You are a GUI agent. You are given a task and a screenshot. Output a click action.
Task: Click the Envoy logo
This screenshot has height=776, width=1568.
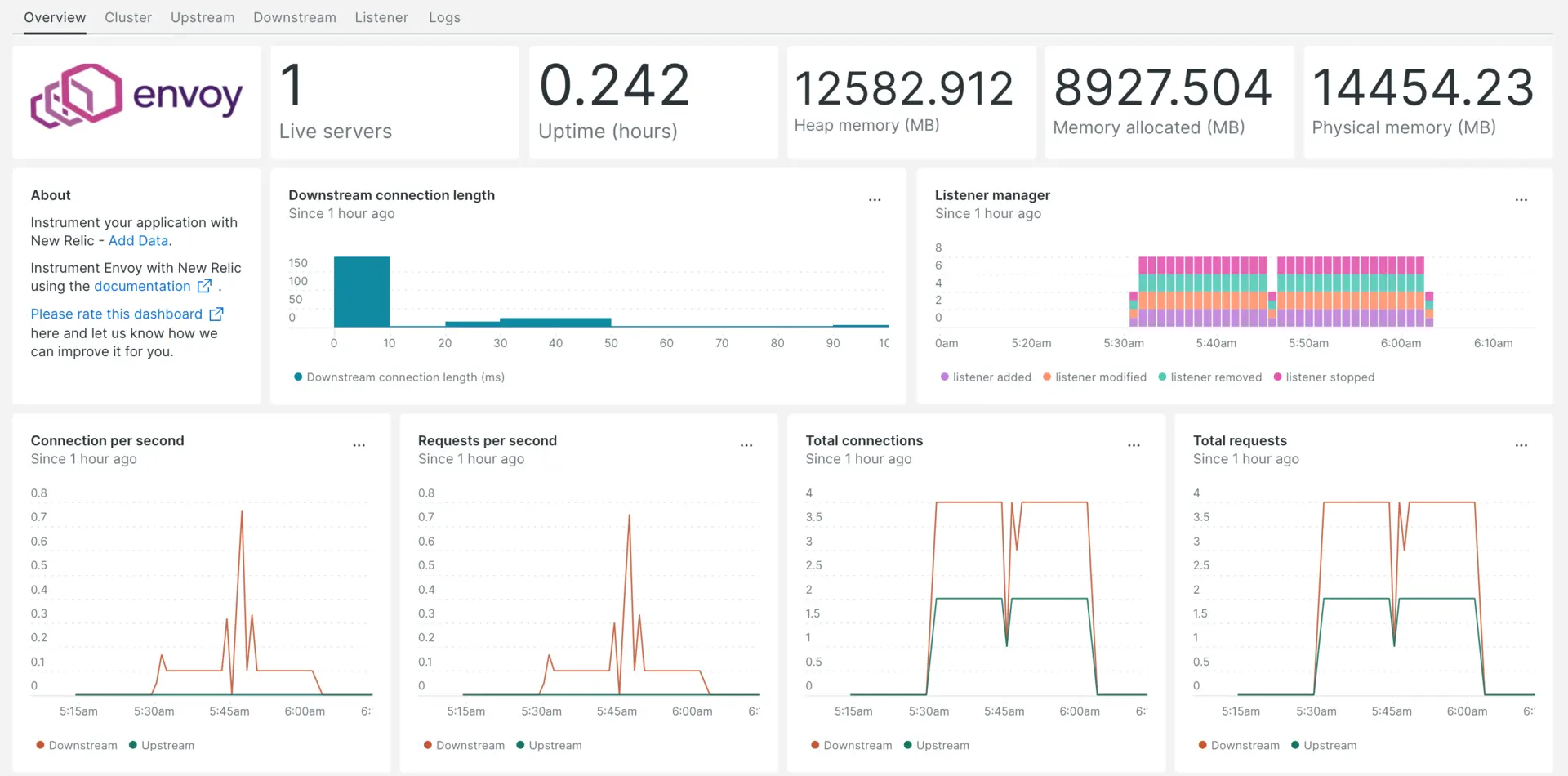coord(136,96)
